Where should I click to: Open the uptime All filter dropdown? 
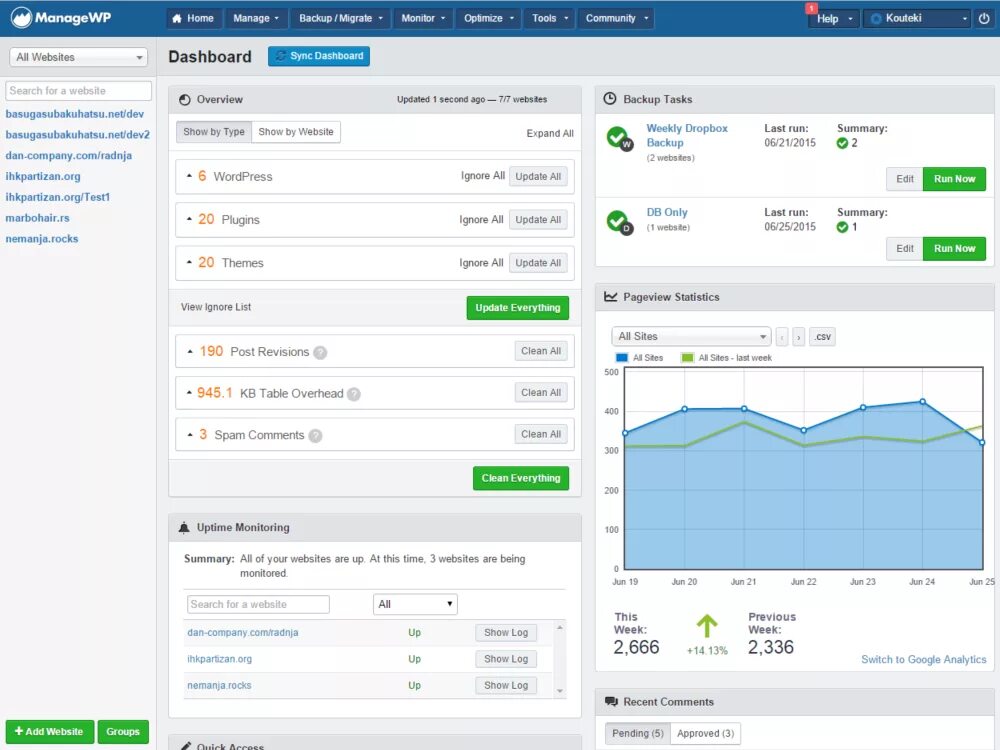[x=415, y=604]
